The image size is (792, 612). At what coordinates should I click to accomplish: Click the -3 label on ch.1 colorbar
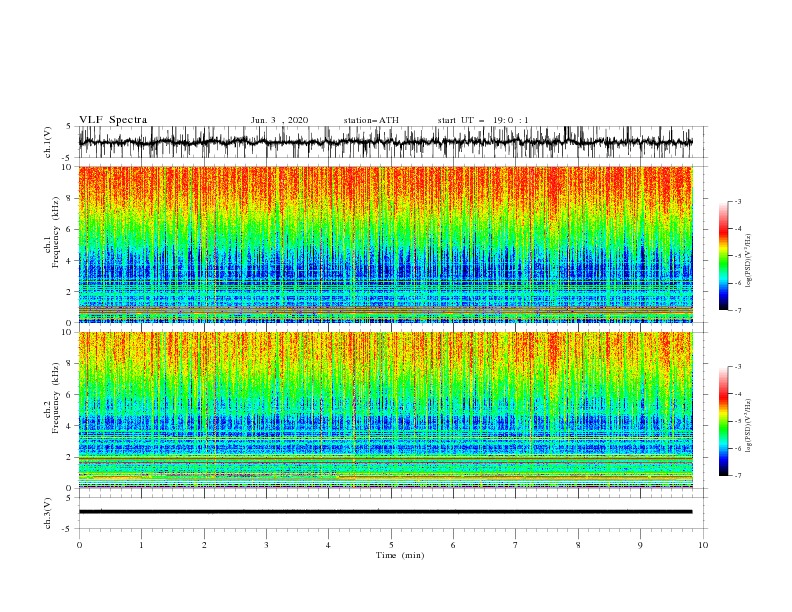[738, 201]
